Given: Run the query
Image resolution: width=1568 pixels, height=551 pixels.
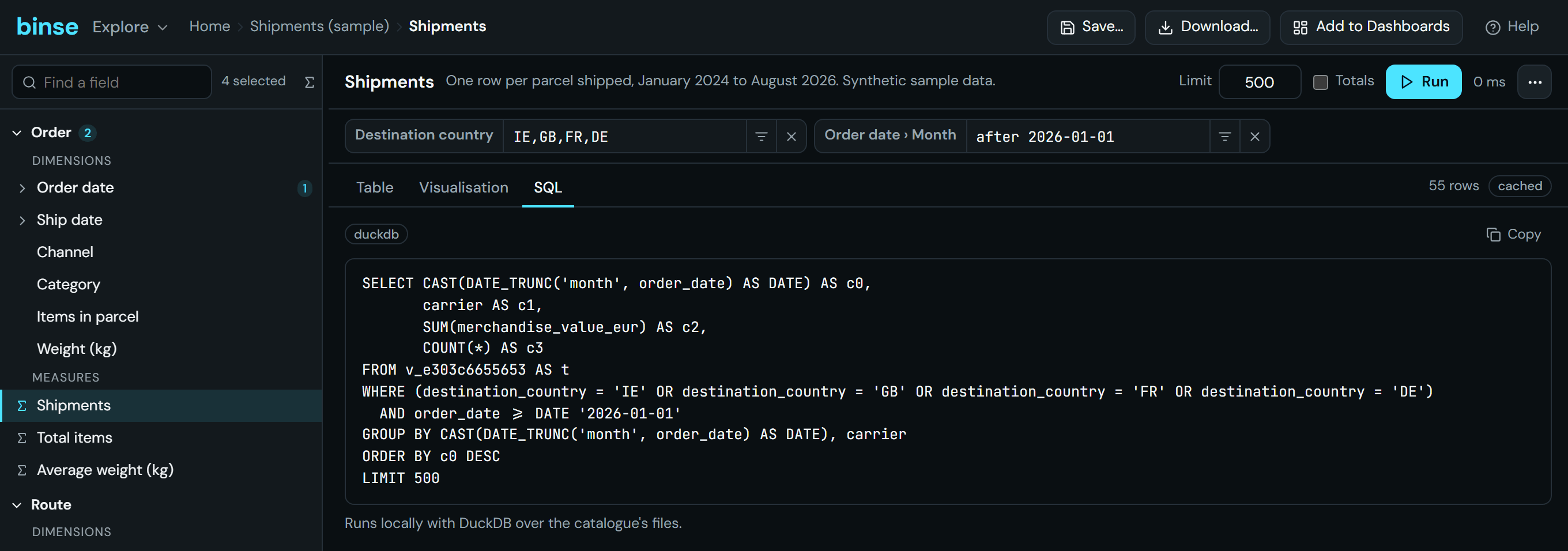Looking at the screenshot, I should coord(1423,82).
